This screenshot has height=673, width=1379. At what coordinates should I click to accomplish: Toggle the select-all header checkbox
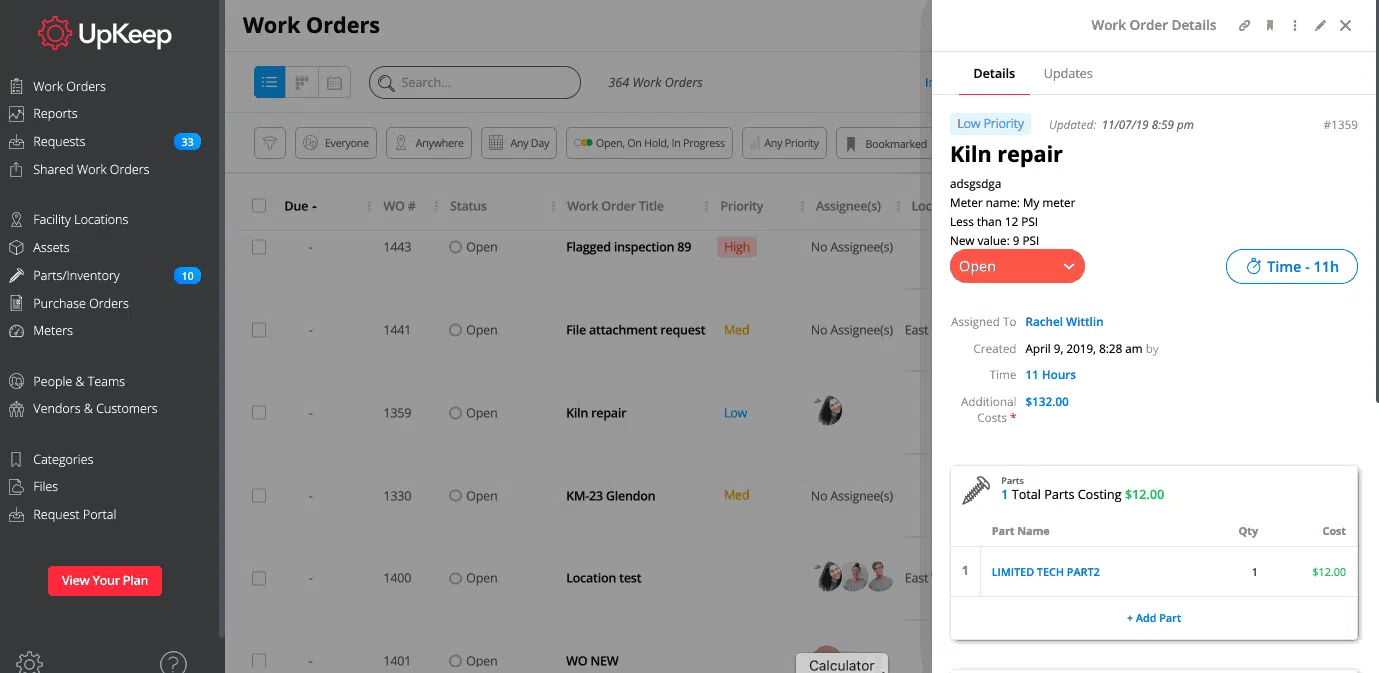pyautogui.click(x=259, y=206)
